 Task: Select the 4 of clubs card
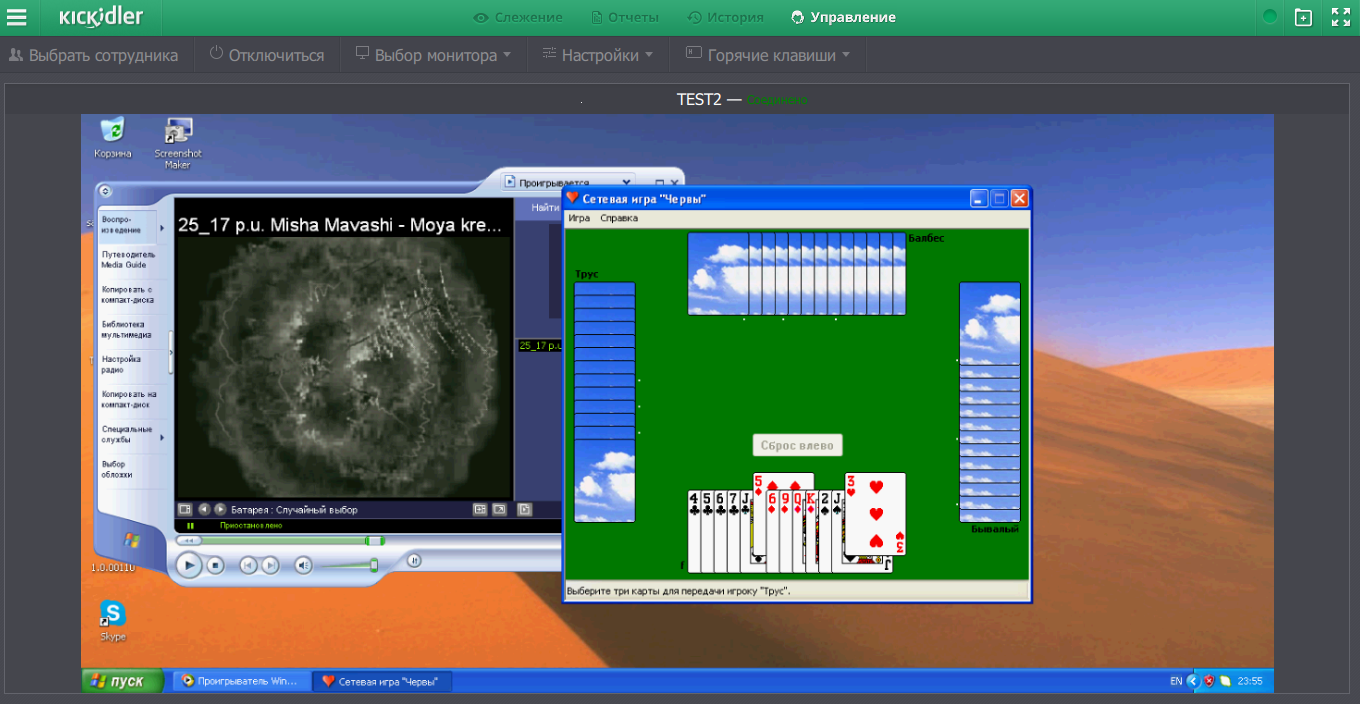pyautogui.click(x=693, y=531)
